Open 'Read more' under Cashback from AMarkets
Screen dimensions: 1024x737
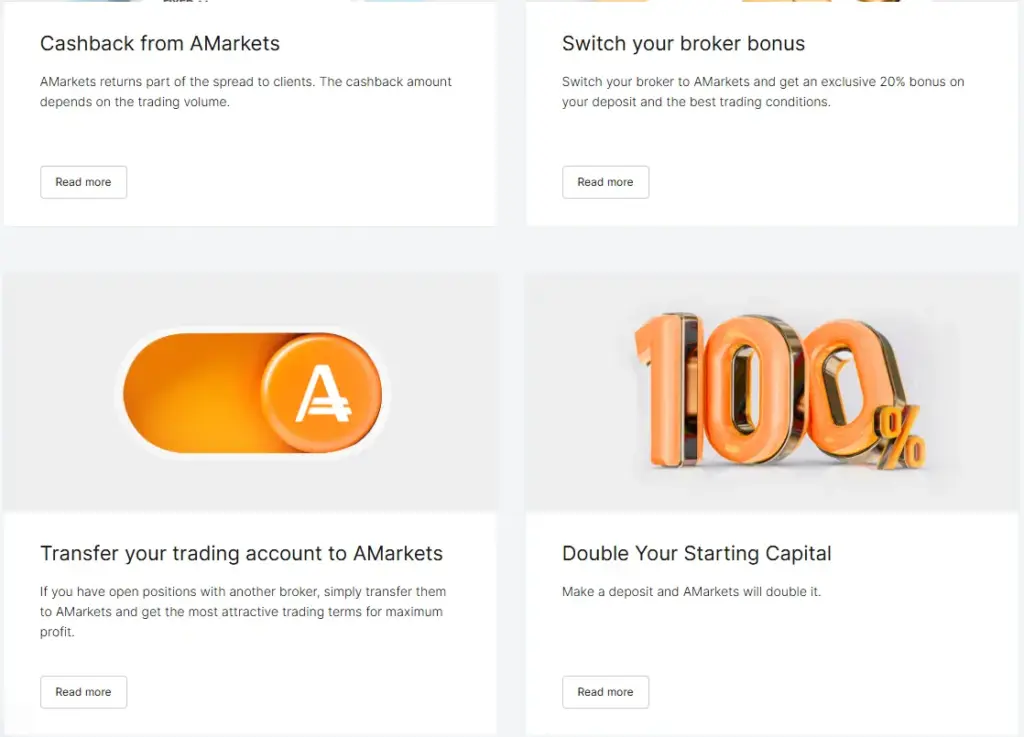tap(83, 182)
